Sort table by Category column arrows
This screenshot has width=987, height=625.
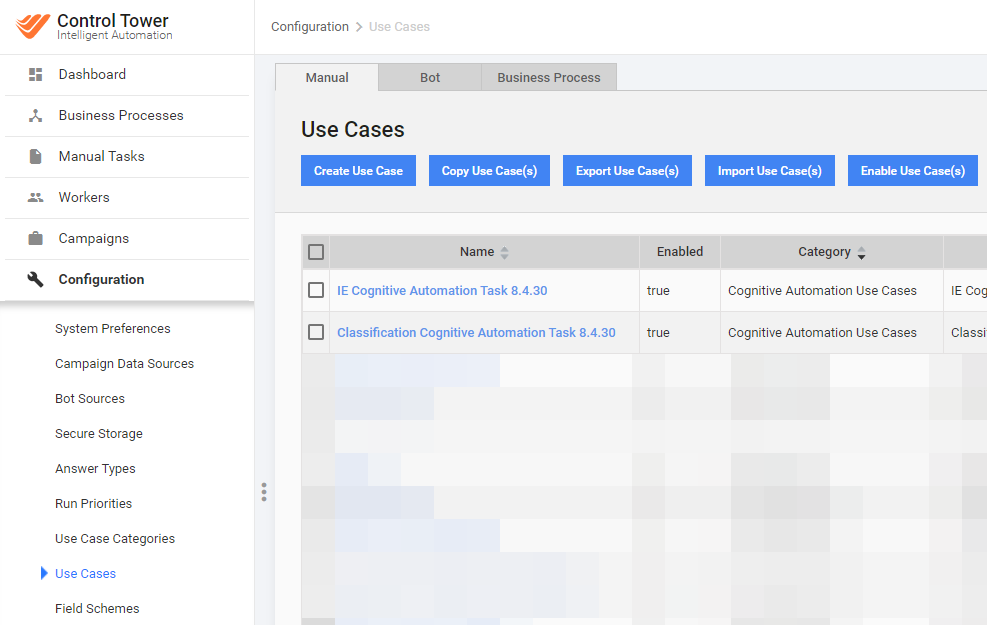pyautogui.click(x=861, y=253)
